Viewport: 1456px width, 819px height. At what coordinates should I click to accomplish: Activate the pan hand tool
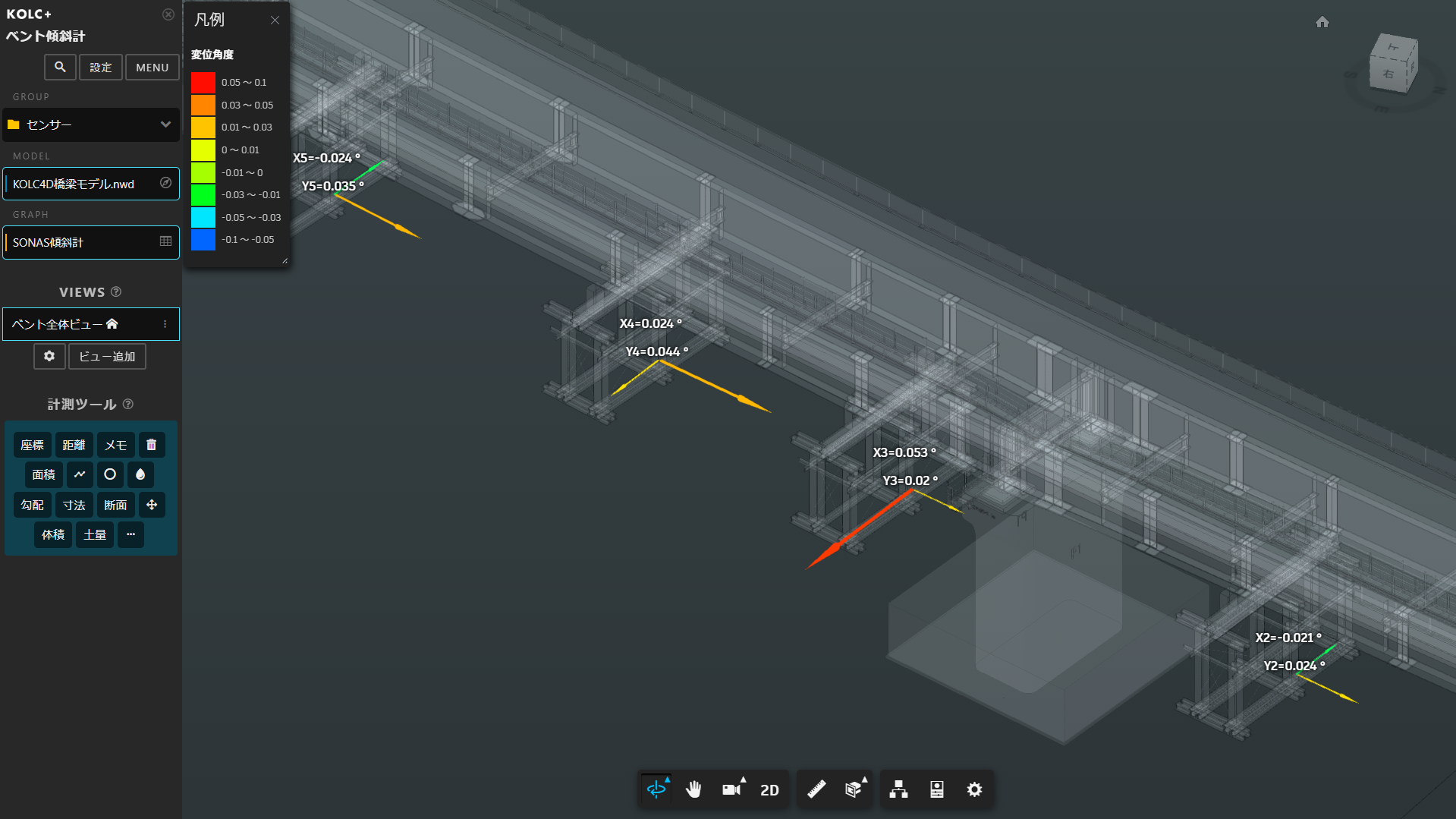(693, 789)
